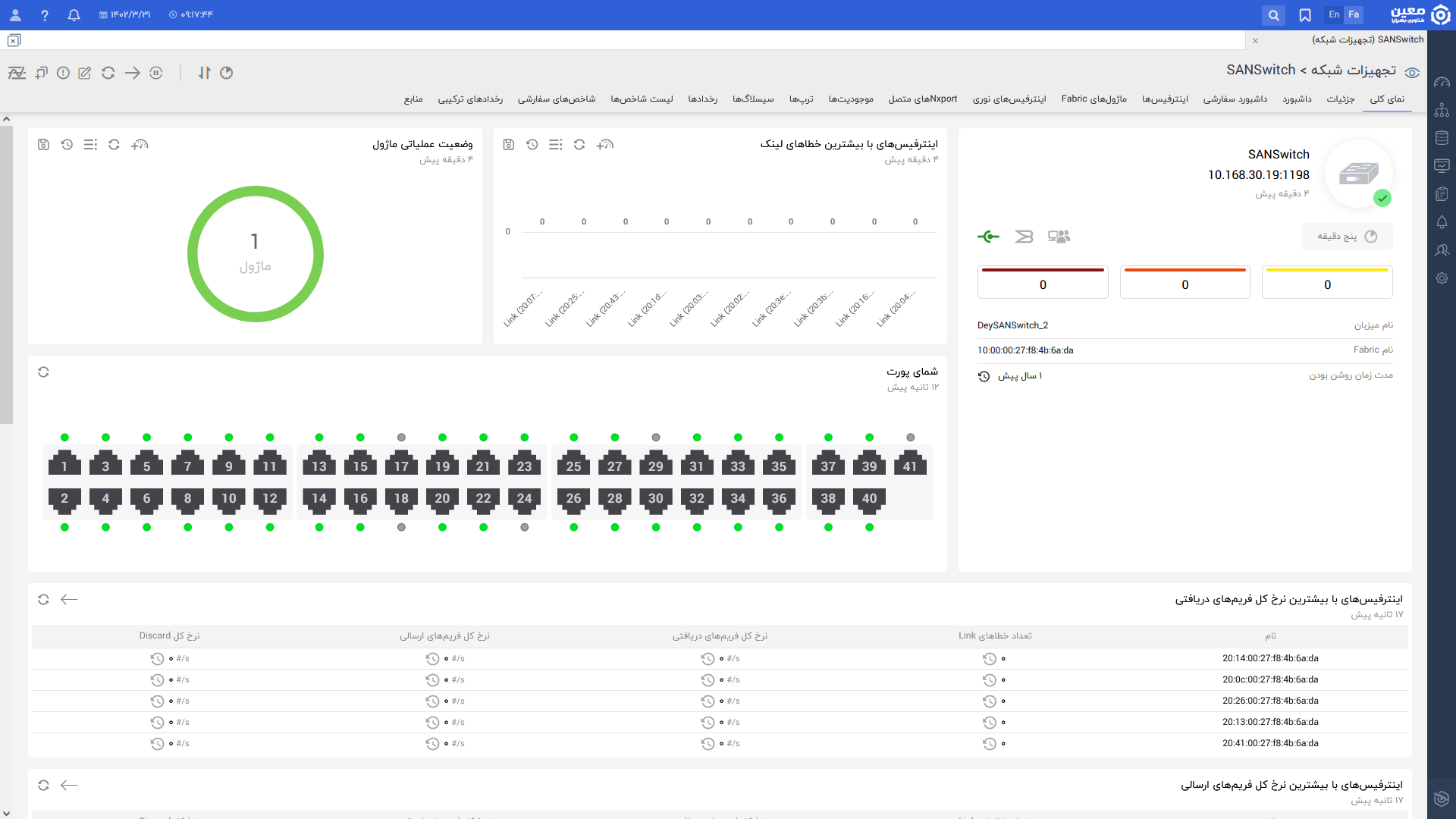Open the داشبورد tab
This screenshot has height=819, width=1456.
click(1297, 99)
